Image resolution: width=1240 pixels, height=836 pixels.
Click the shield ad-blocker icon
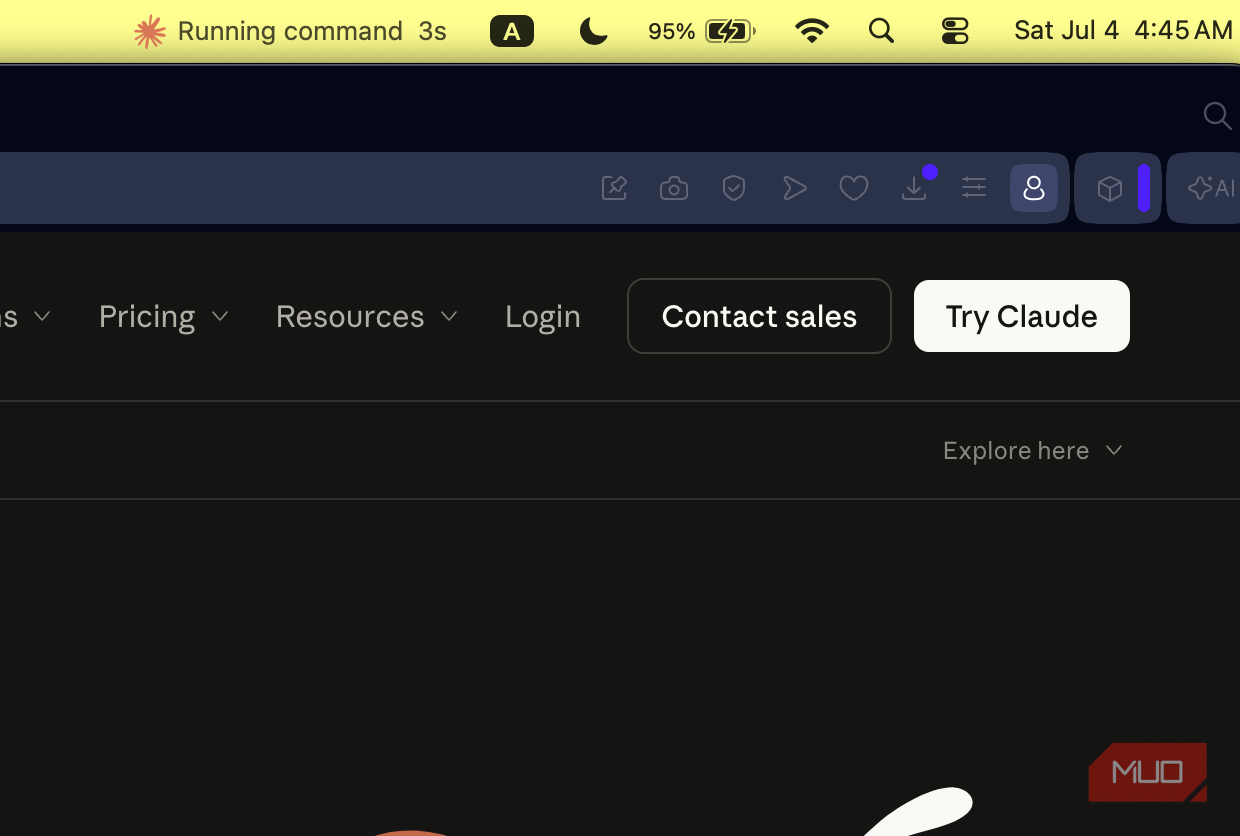tap(734, 188)
